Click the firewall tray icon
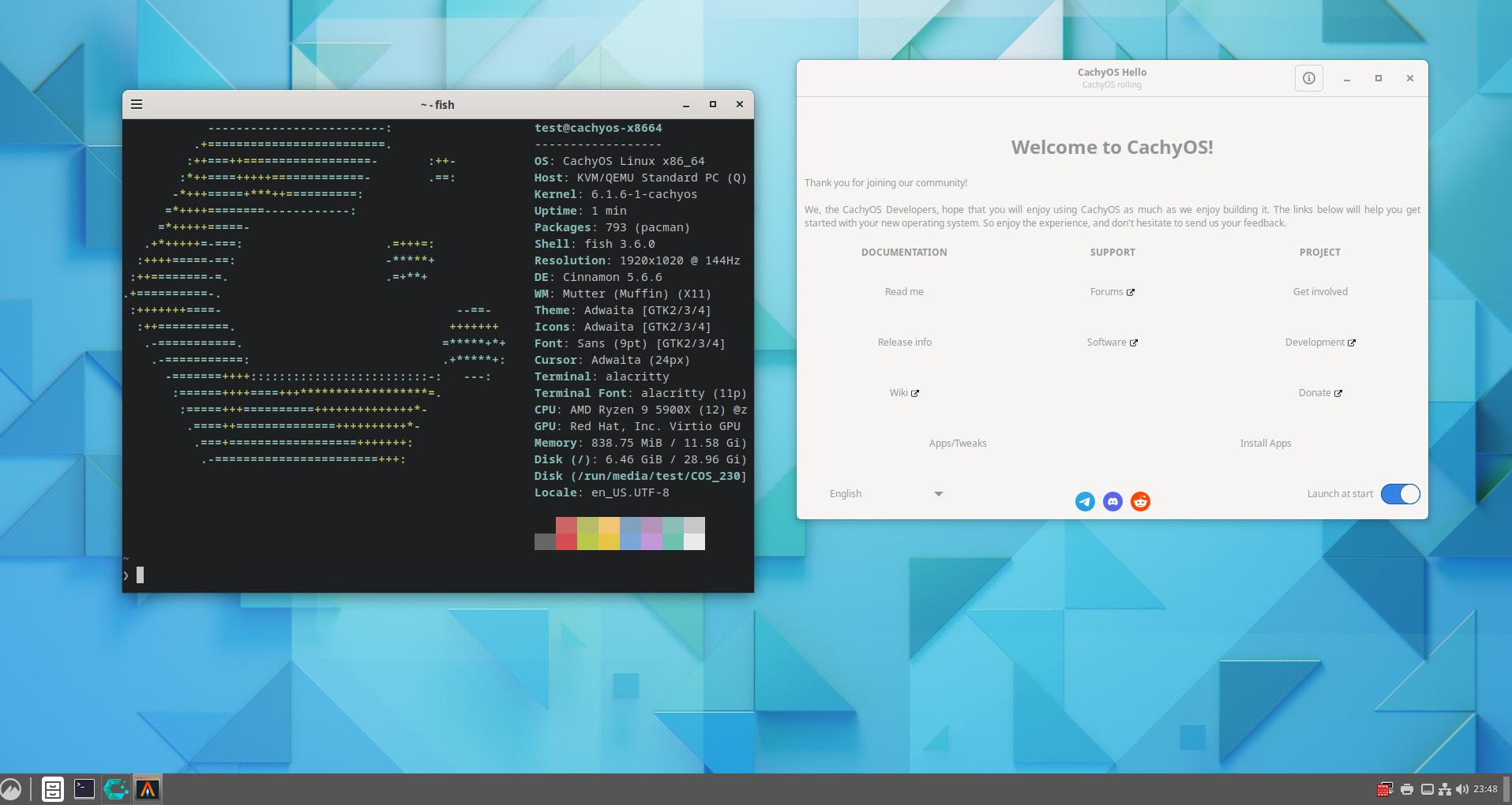 1384,789
